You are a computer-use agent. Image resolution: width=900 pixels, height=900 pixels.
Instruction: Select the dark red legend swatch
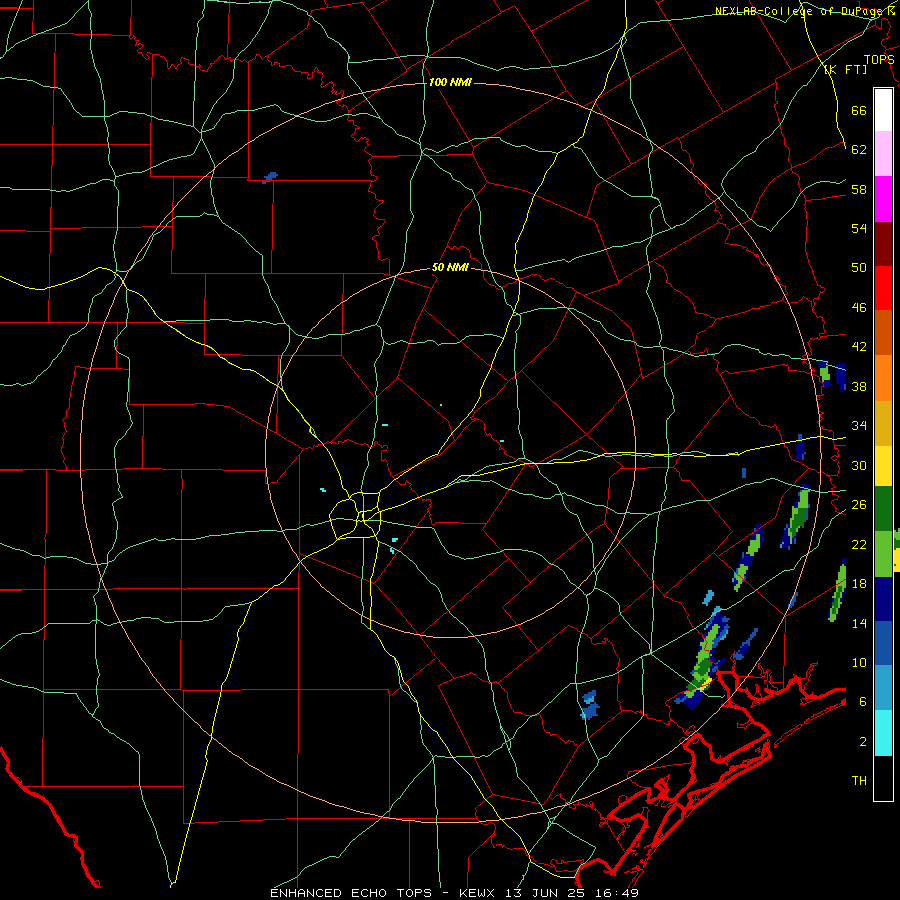[883, 244]
